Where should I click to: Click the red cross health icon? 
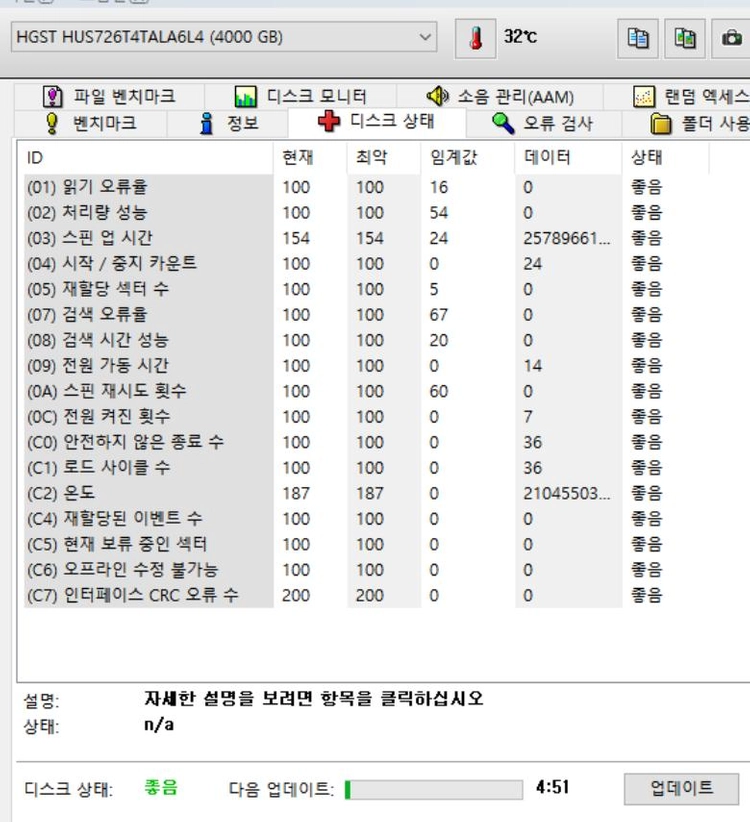pyautogui.click(x=329, y=121)
